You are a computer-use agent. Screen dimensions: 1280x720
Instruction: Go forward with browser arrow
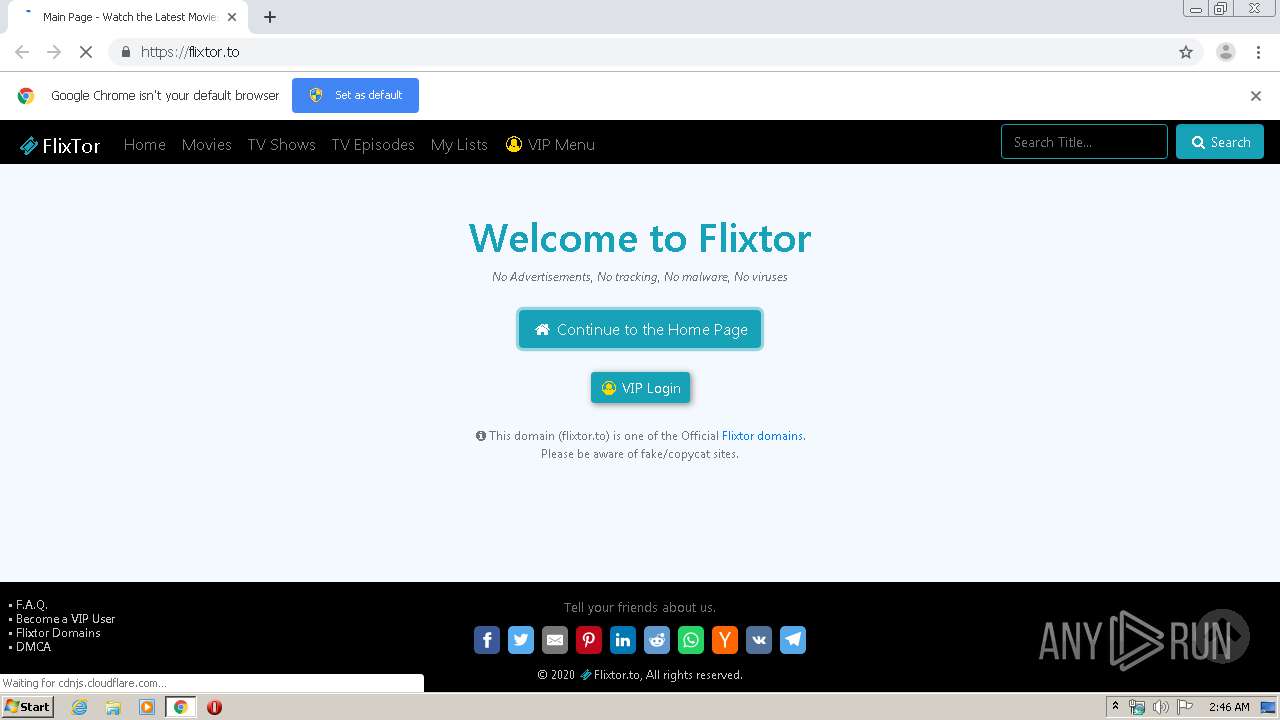tap(54, 52)
